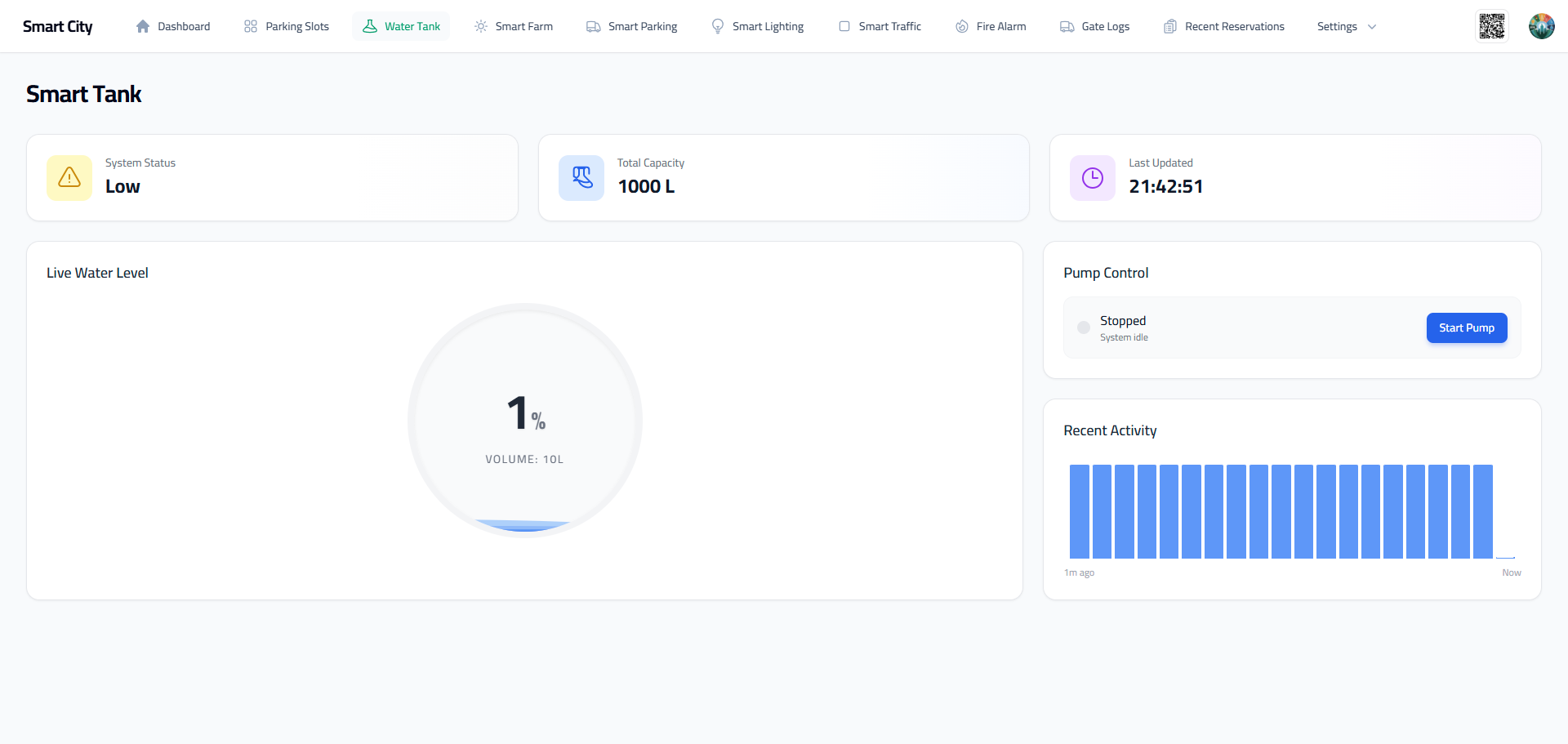Click the 'System Status' label
1568x744 pixels.
140,163
